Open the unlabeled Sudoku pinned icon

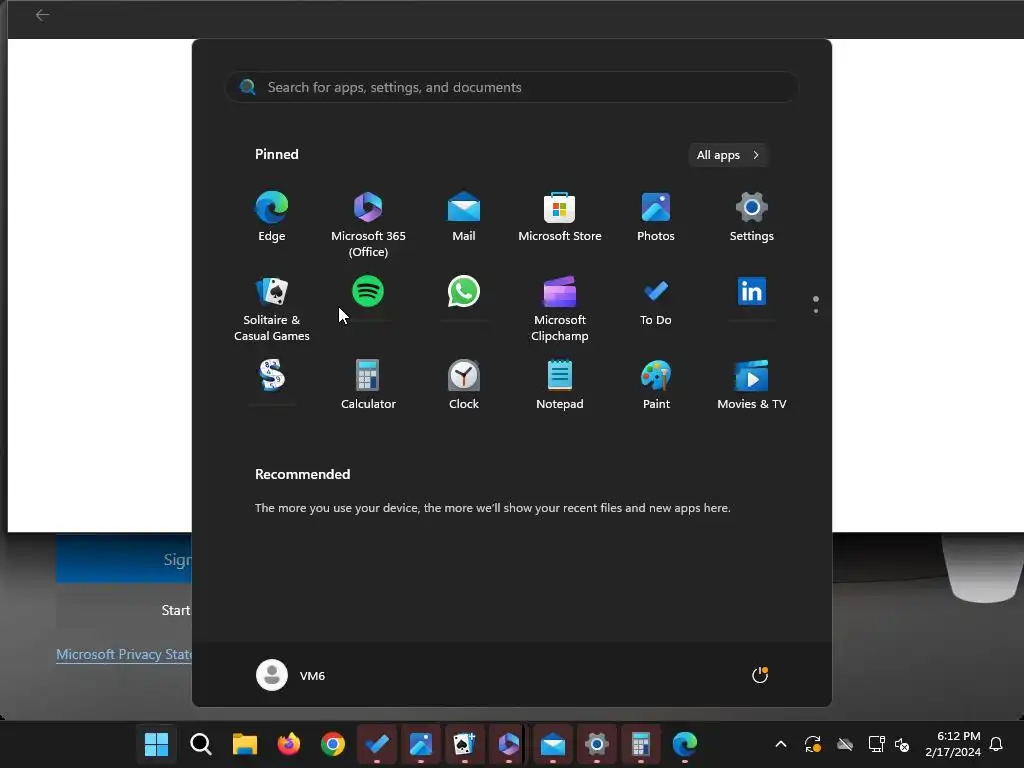click(272, 376)
